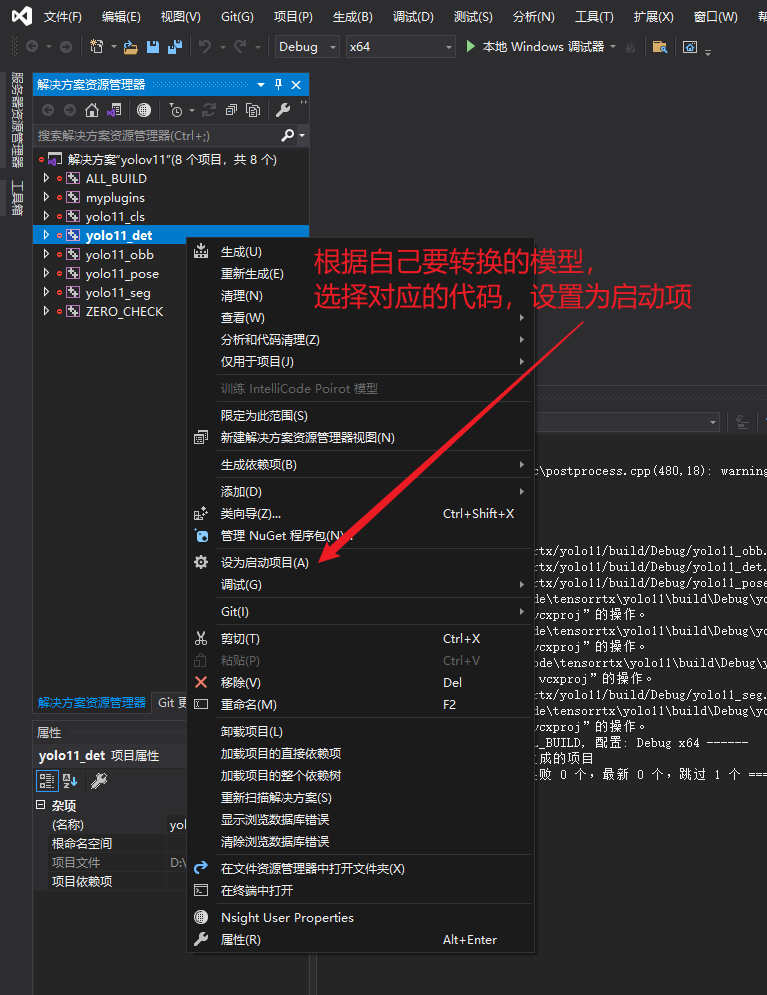Viewport: 767px width, 995px height.
Task: Expand the ALL_BUILD project node
Action: pos(46,178)
